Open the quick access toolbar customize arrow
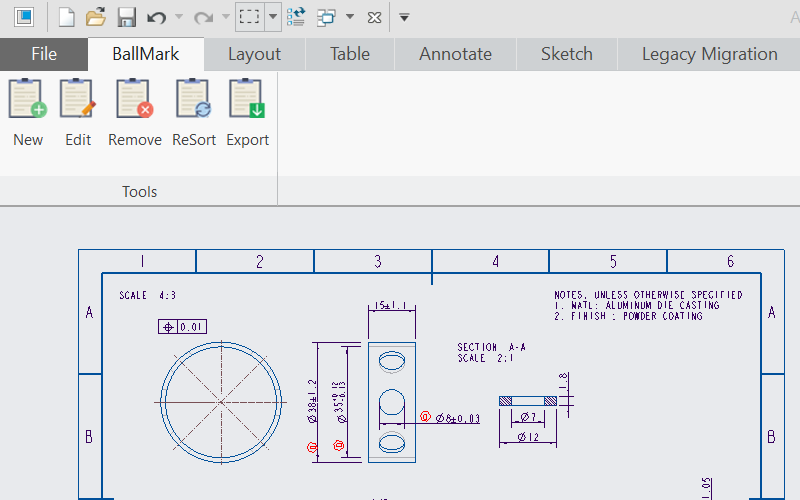Screen dimensions: 800x500 point(404,17)
